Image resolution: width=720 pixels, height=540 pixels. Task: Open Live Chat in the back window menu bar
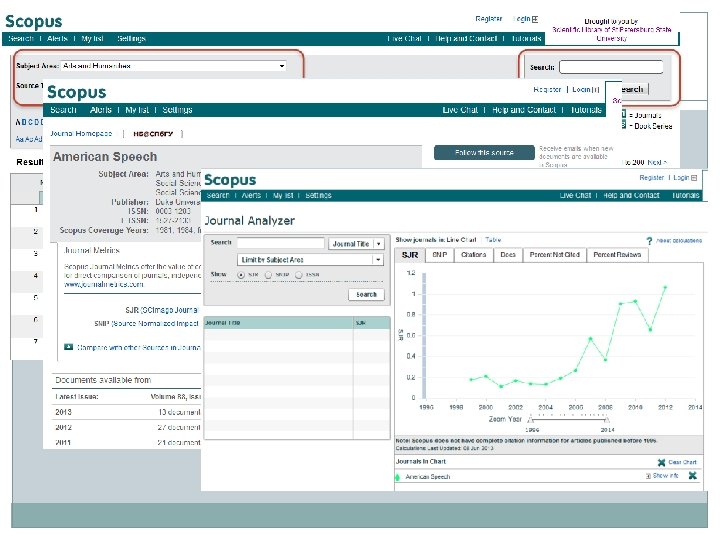click(x=404, y=39)
